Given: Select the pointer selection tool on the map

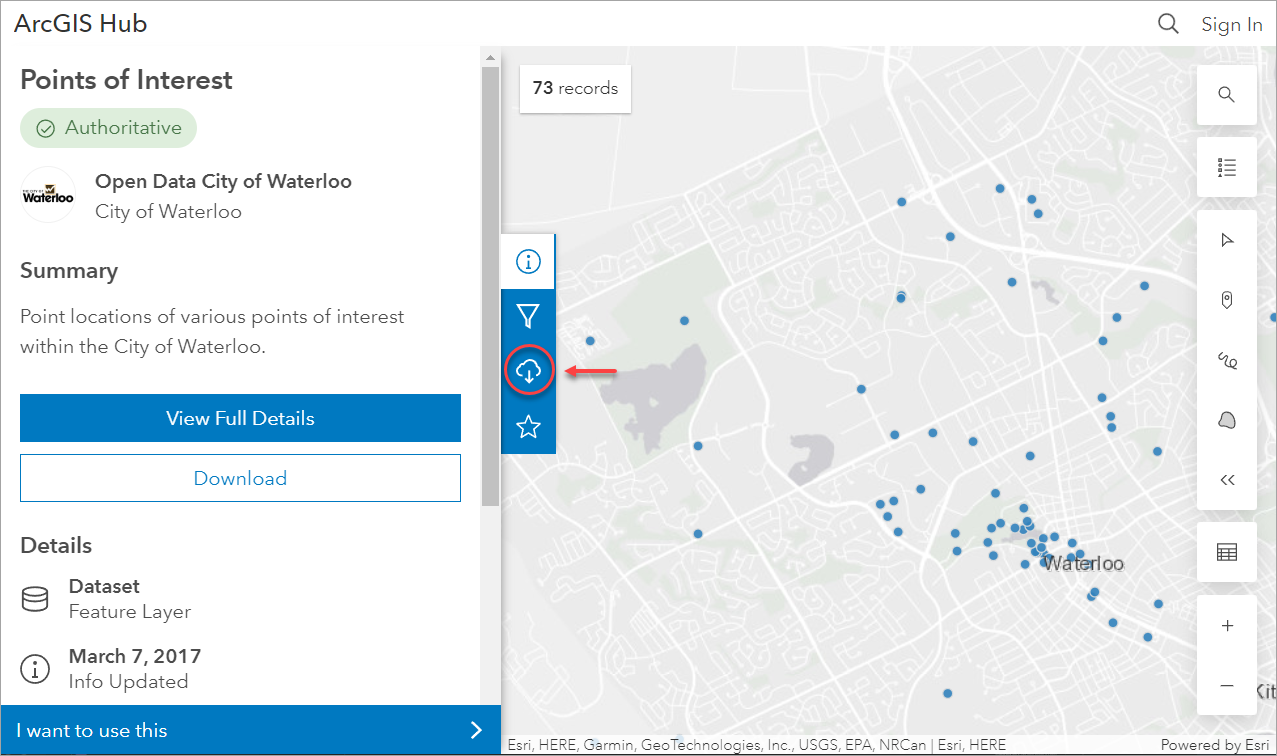Looking at the screenshot, I should pyautogui.click(x=1227, y=239).
